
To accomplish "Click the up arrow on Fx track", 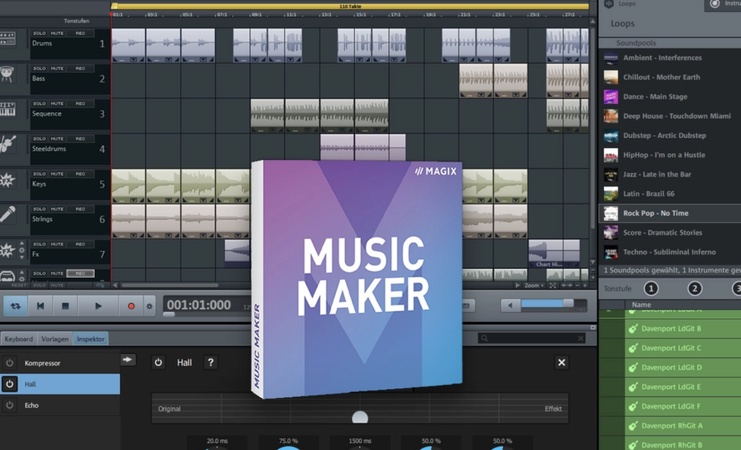I will point(22,243).
